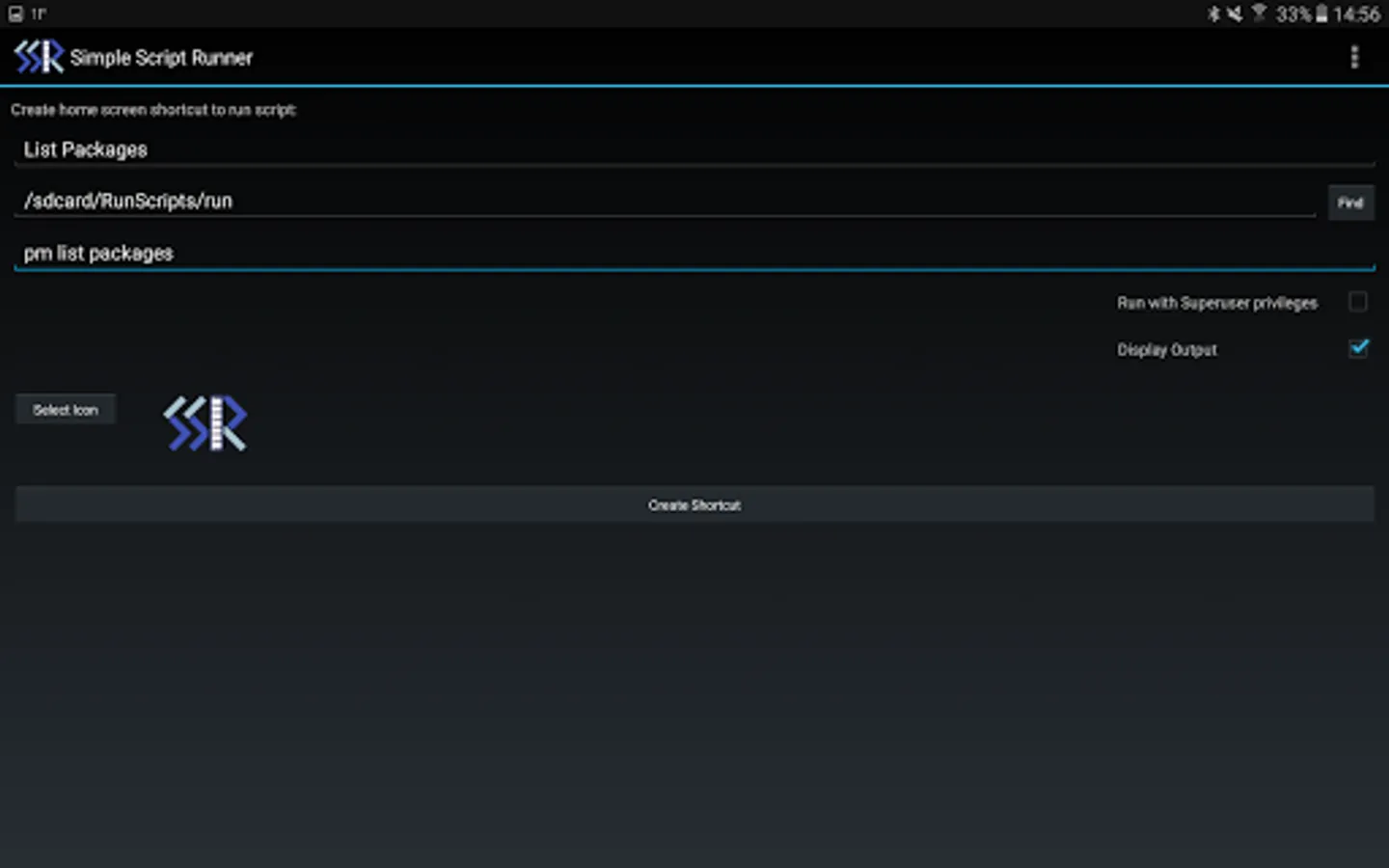Focus the pm list packages command field

click(694, 253)
